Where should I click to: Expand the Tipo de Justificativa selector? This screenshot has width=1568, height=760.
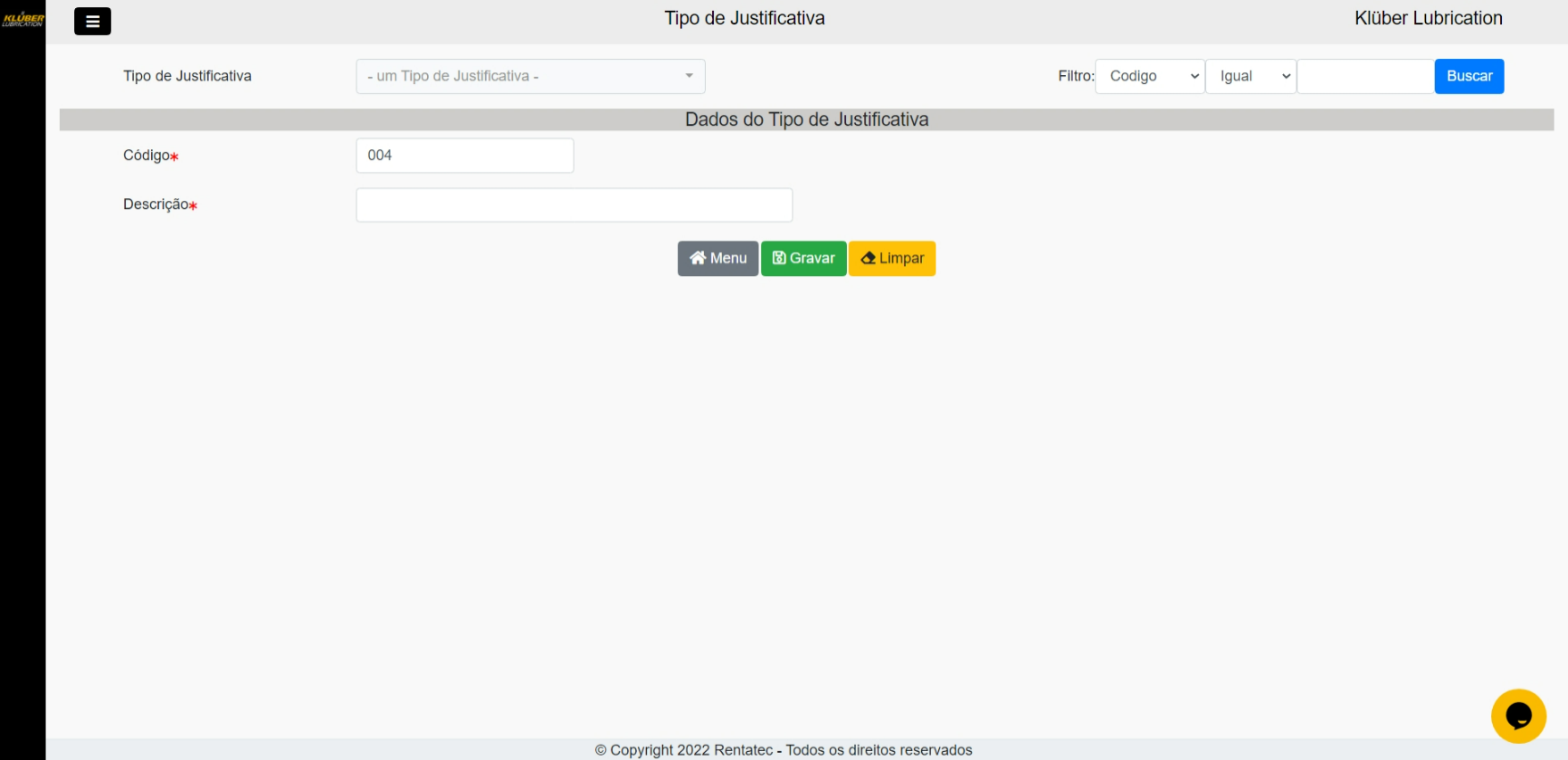click(530, 76)
